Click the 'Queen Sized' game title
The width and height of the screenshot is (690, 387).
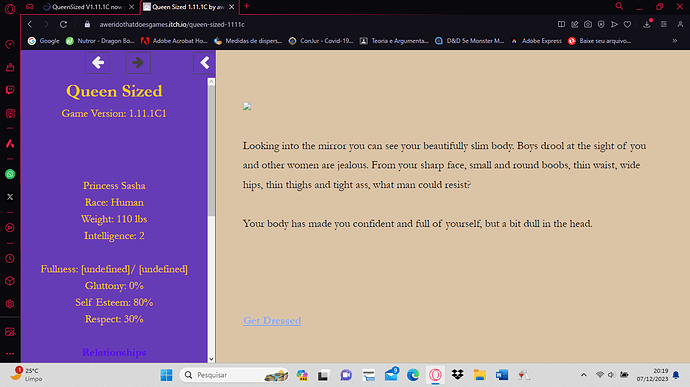pyautogui.click(x=114, y=91)
